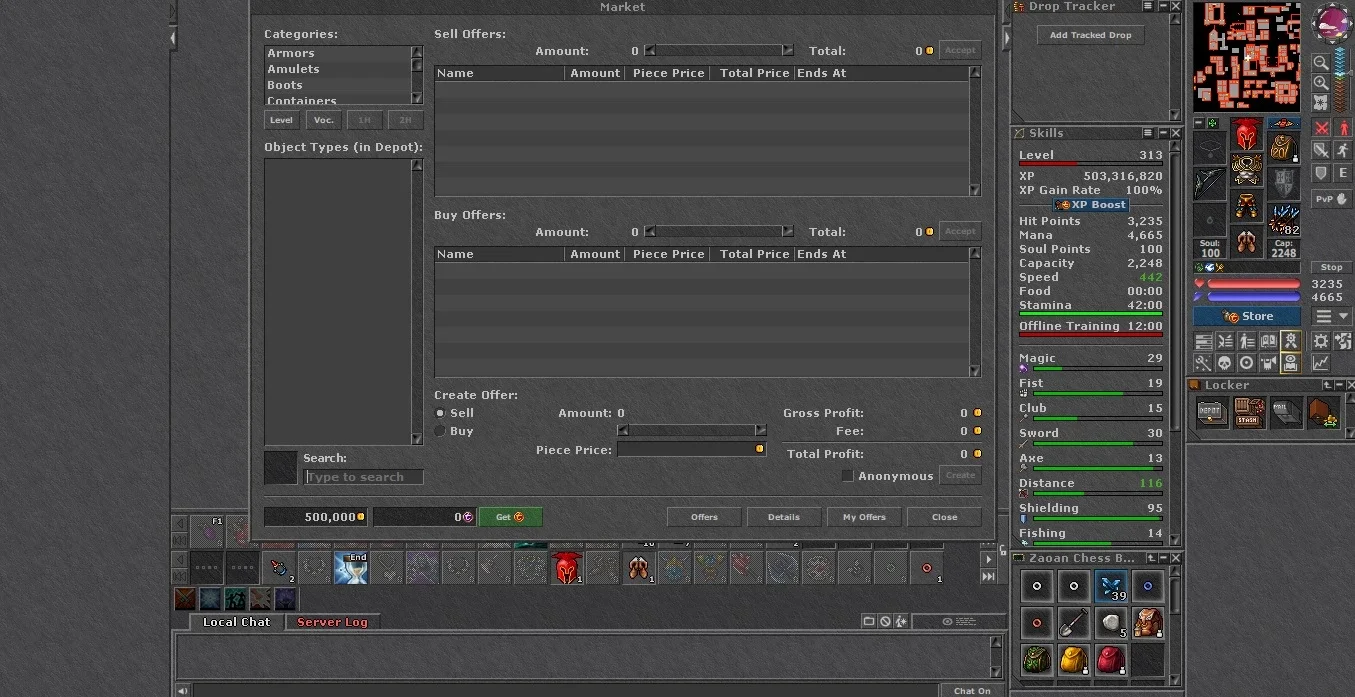The height and width of the screenshot is (697, 1355).
Task: Click the shovel in Zaoan Chess Box
Action: (1074, 623)
